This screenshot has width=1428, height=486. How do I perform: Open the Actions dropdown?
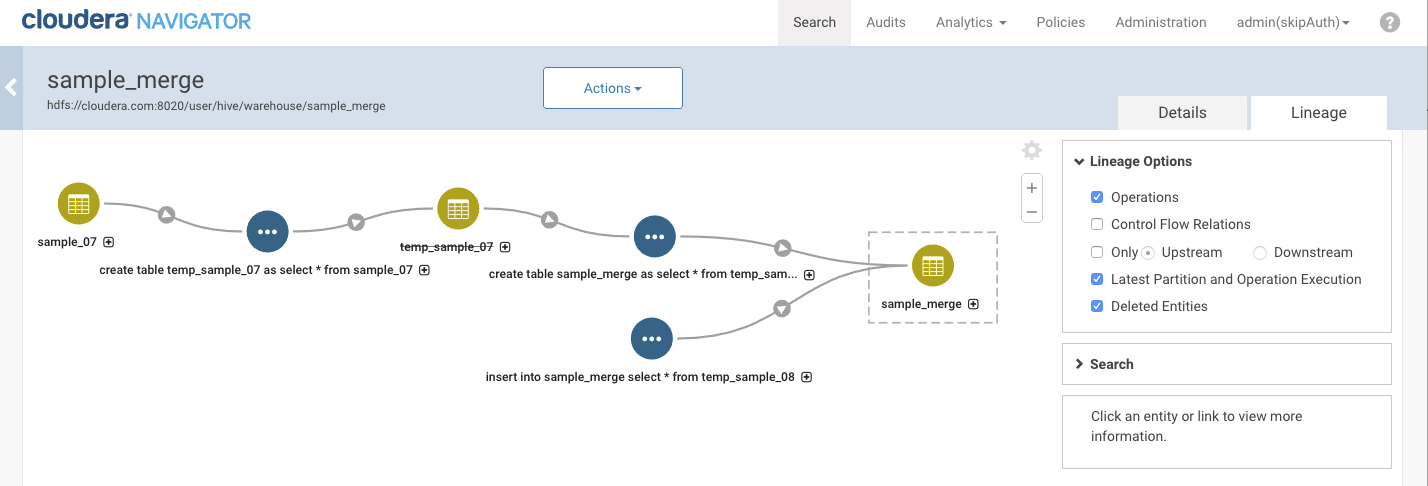coord(612,88)
